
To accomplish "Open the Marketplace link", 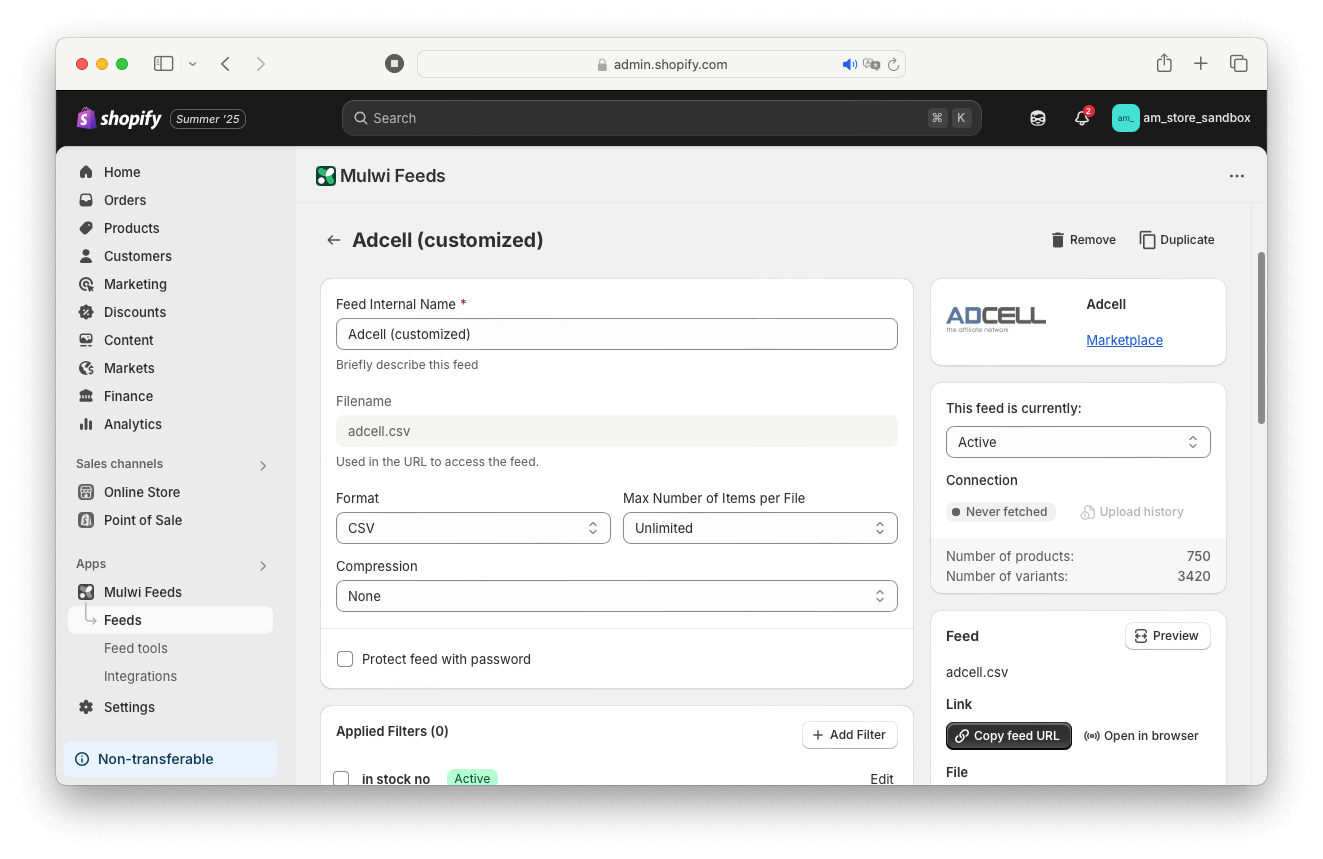I will pos(1124,340).
